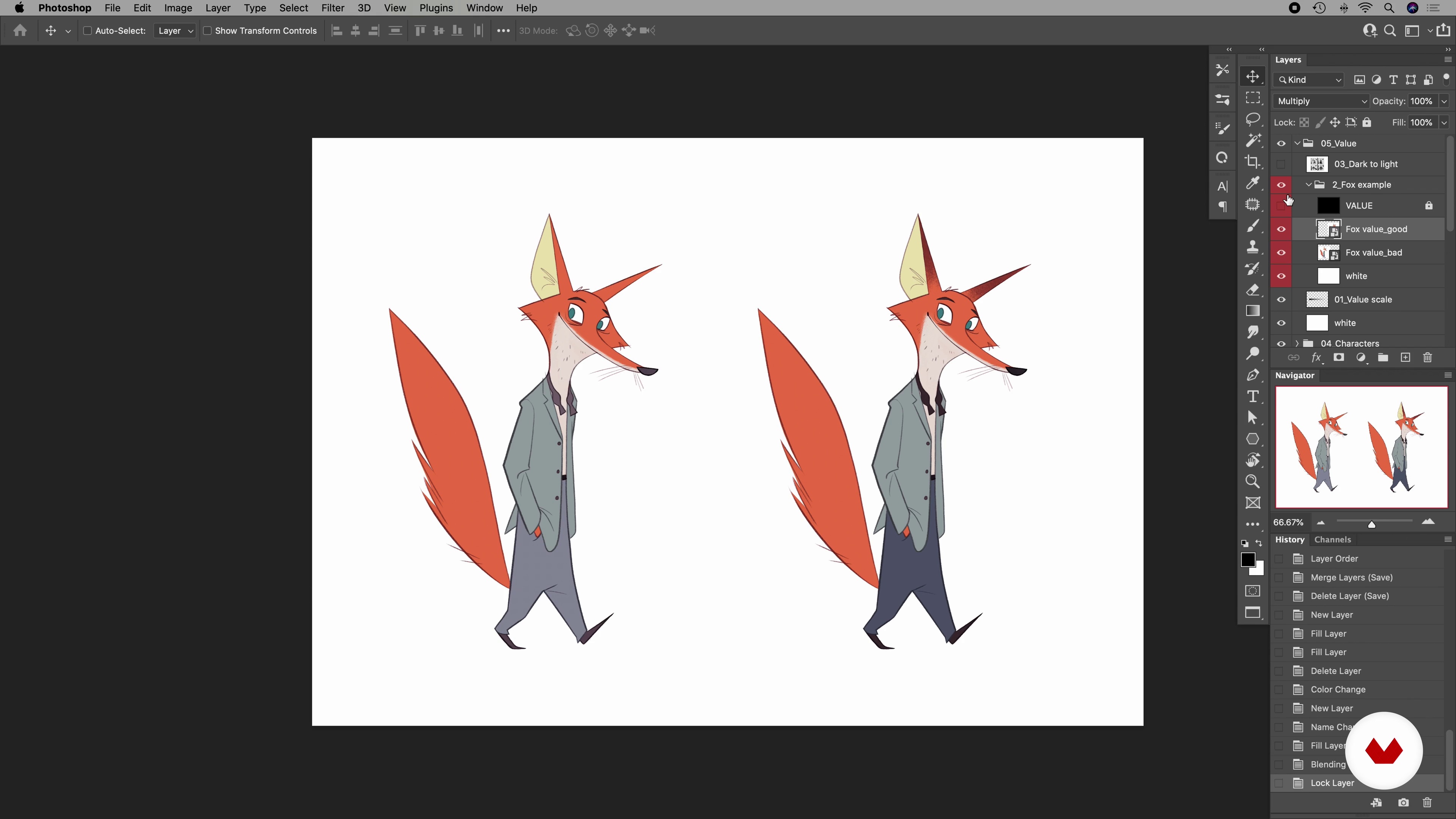Select the Rectangular Marquee tool
The height and width of the screenshot is (819, 1456).
(x=1252, y=98)
